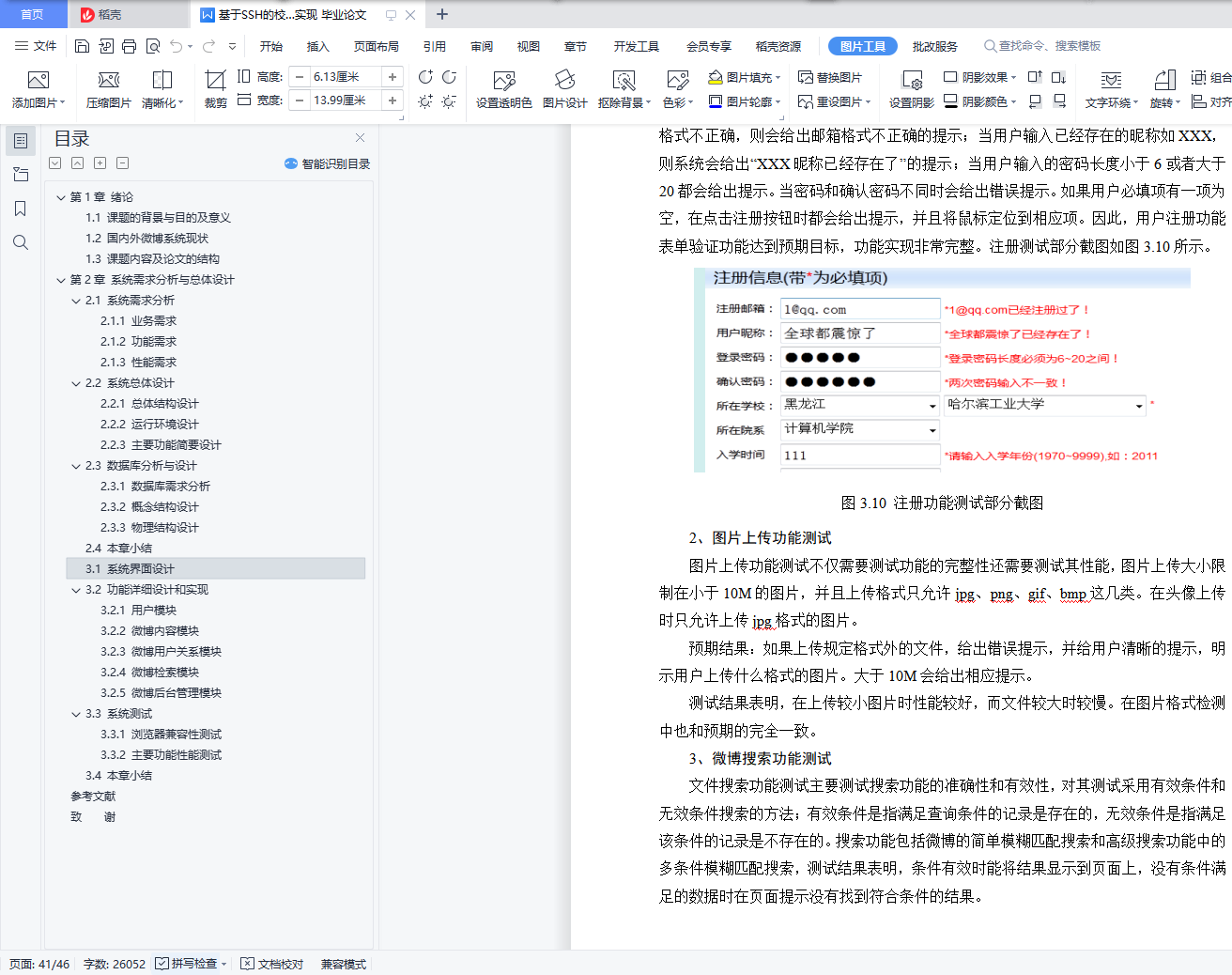Switch to the 开始 ribbon tab

click(271, 46)
